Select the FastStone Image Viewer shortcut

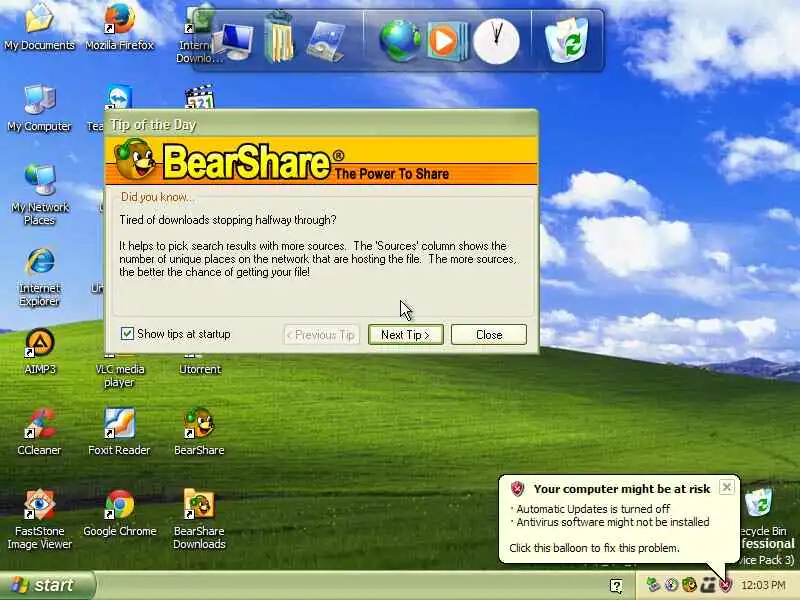(39, 519)
